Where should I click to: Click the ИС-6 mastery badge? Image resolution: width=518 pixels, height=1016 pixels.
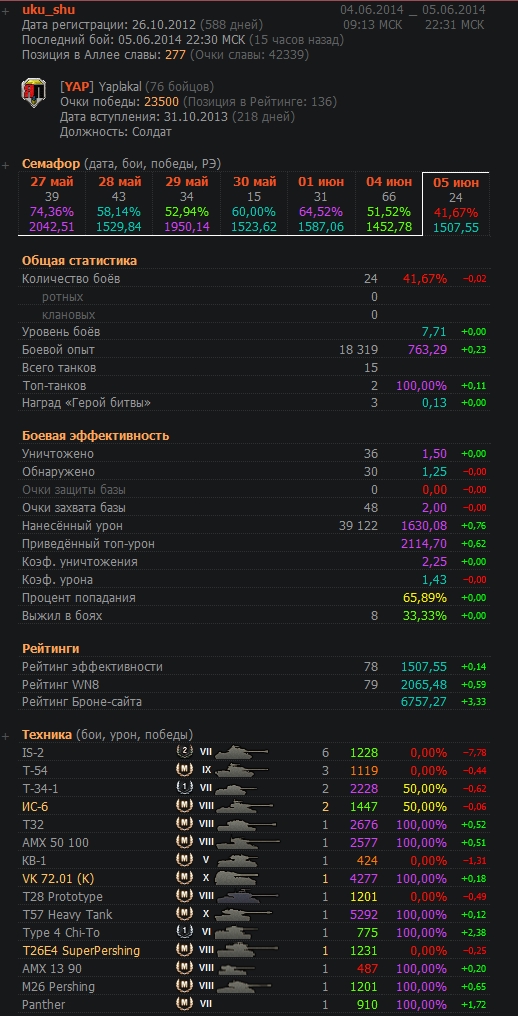185,807
